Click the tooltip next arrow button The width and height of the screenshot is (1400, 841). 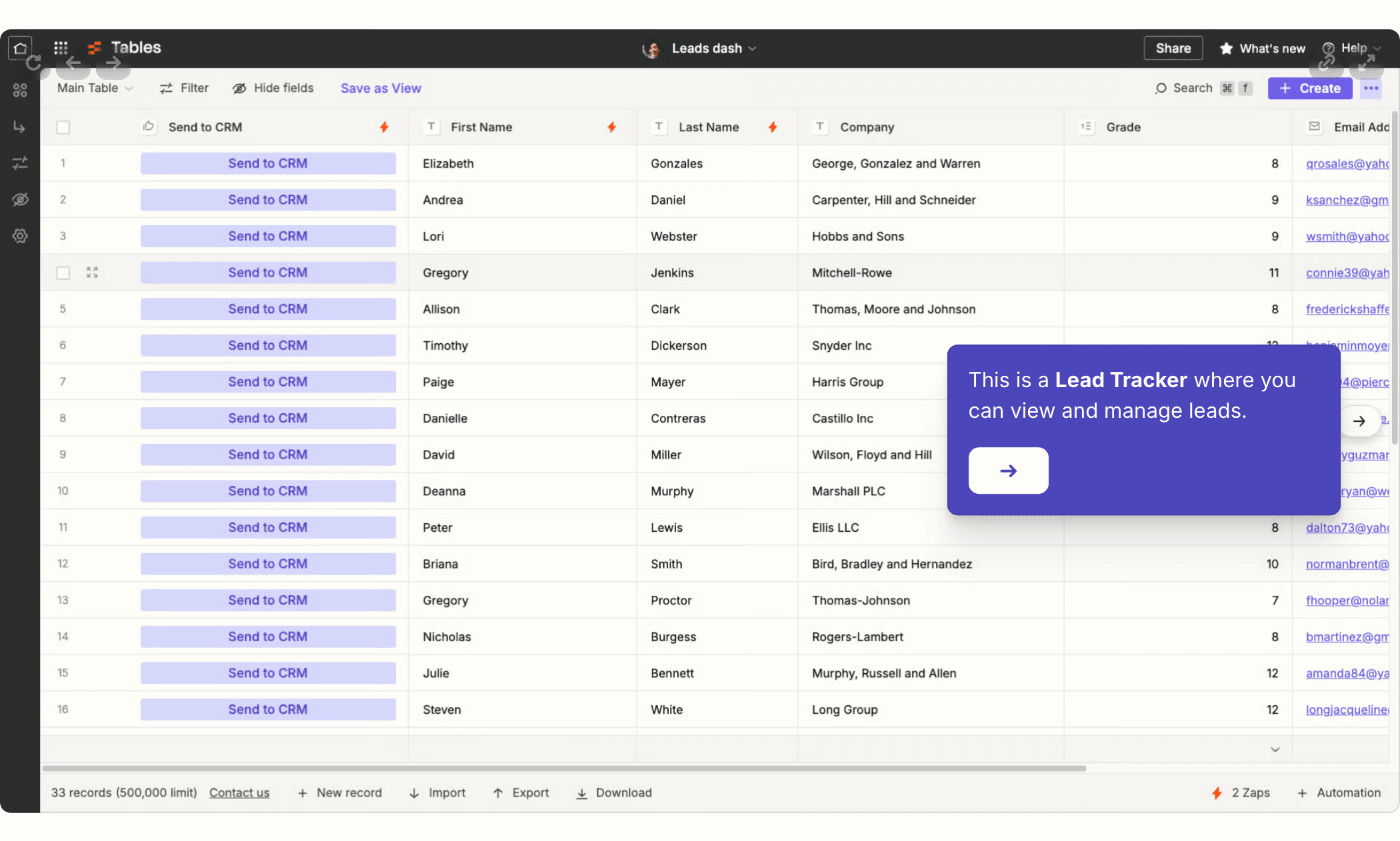(x=1008, y=470)
